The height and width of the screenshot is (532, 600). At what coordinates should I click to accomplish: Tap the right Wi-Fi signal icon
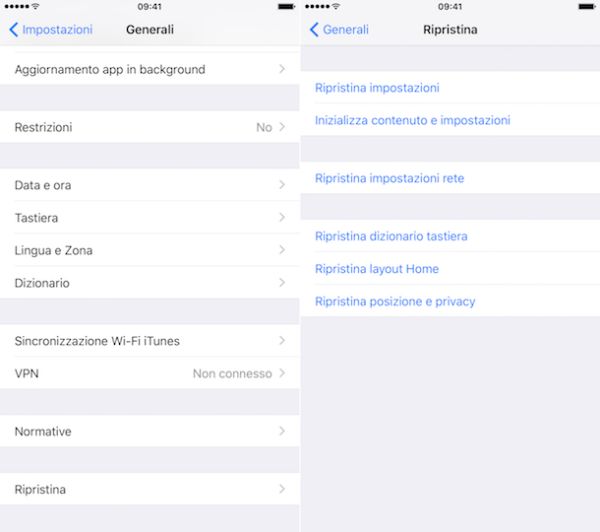point(336,6)
